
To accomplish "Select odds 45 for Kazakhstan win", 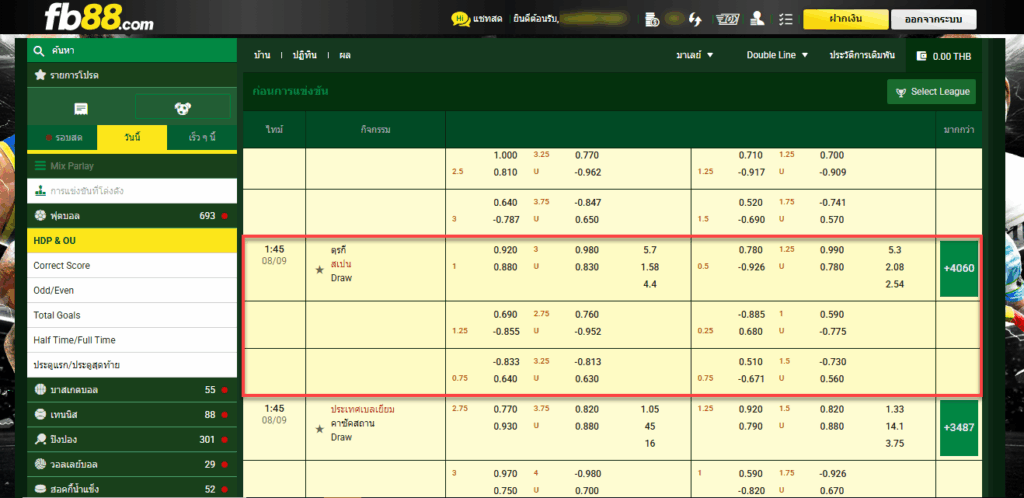I will (650, 426).
